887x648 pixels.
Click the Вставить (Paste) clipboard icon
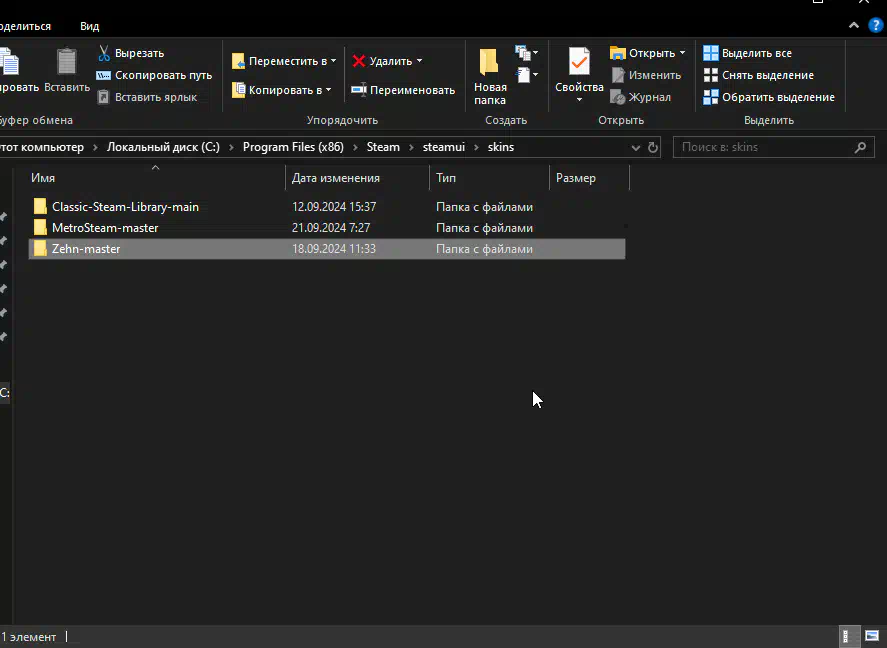tap(67, 61)
